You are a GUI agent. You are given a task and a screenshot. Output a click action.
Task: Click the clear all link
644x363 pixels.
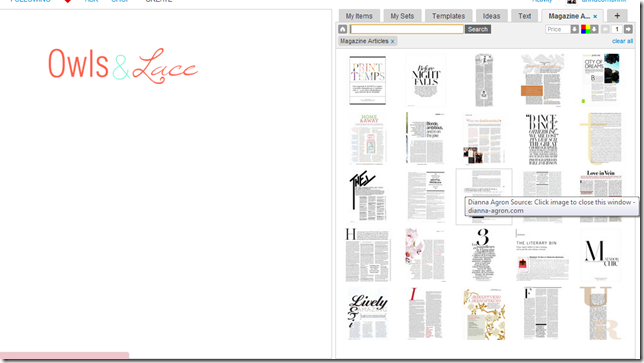click(622, 41)
